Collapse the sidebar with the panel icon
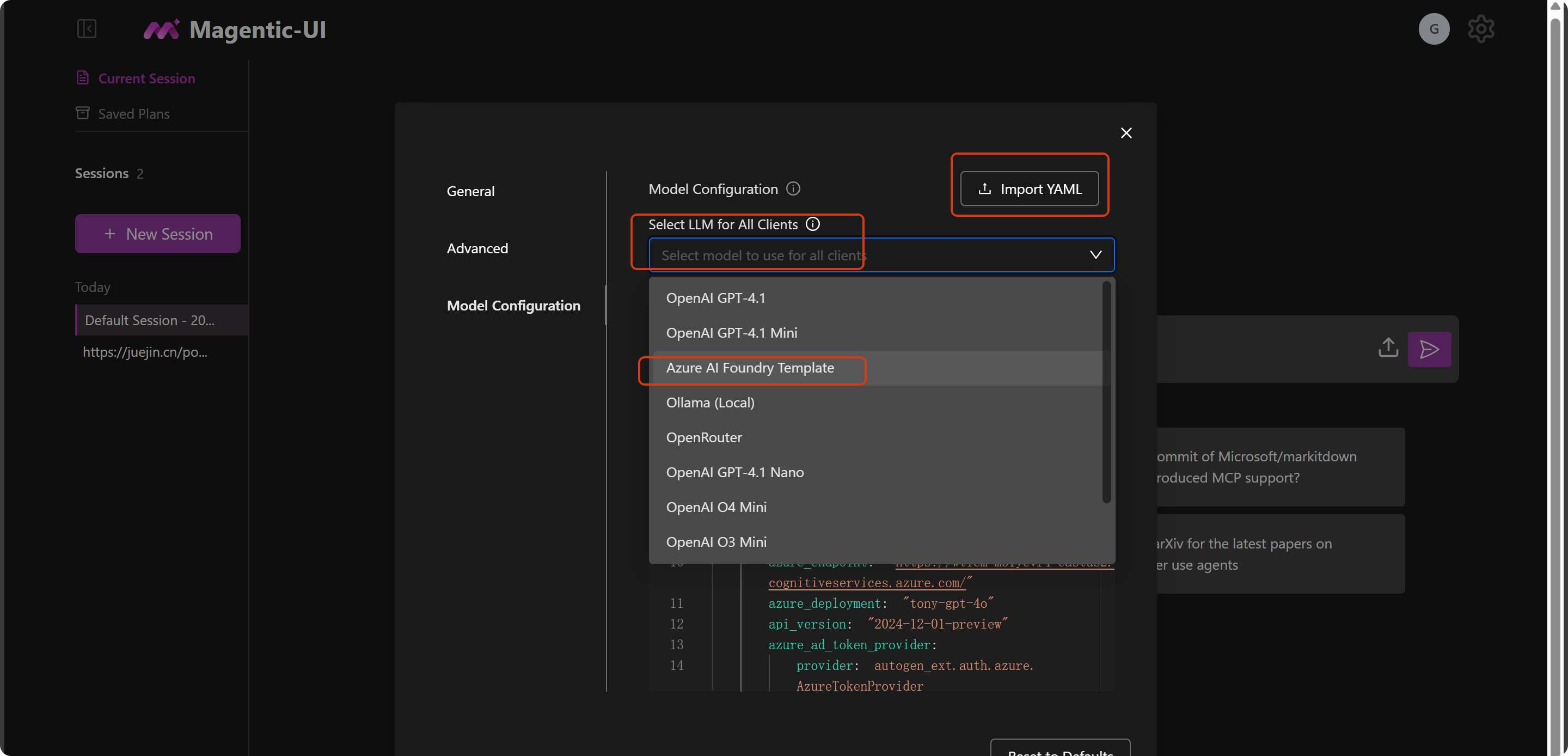This screenshot has width=1568, height=756. [87, 29]
